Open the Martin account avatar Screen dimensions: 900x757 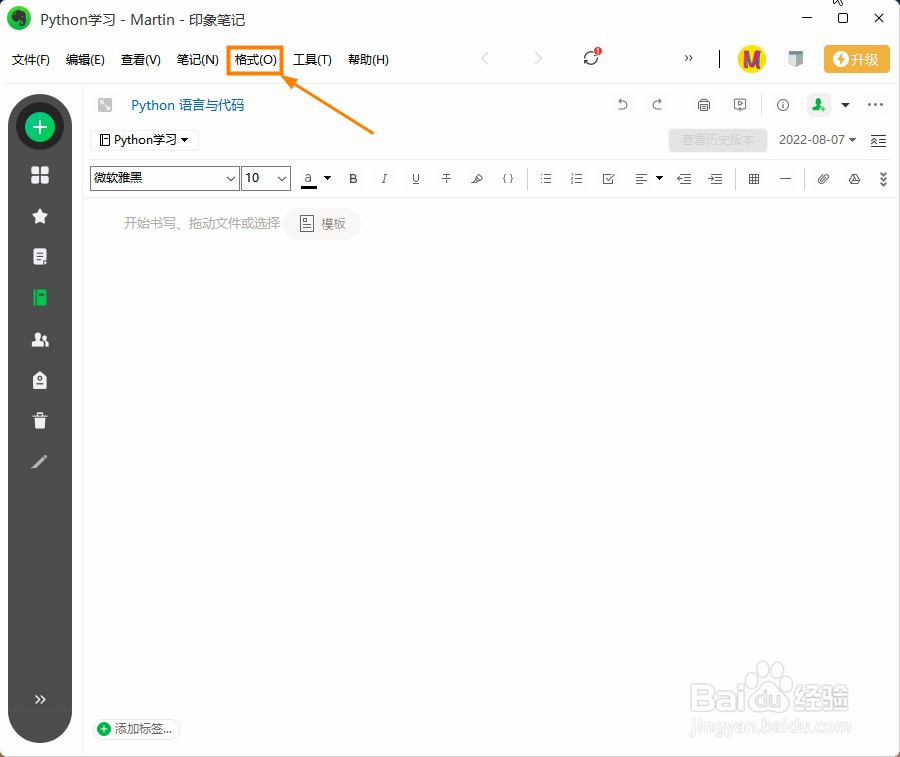751,59
